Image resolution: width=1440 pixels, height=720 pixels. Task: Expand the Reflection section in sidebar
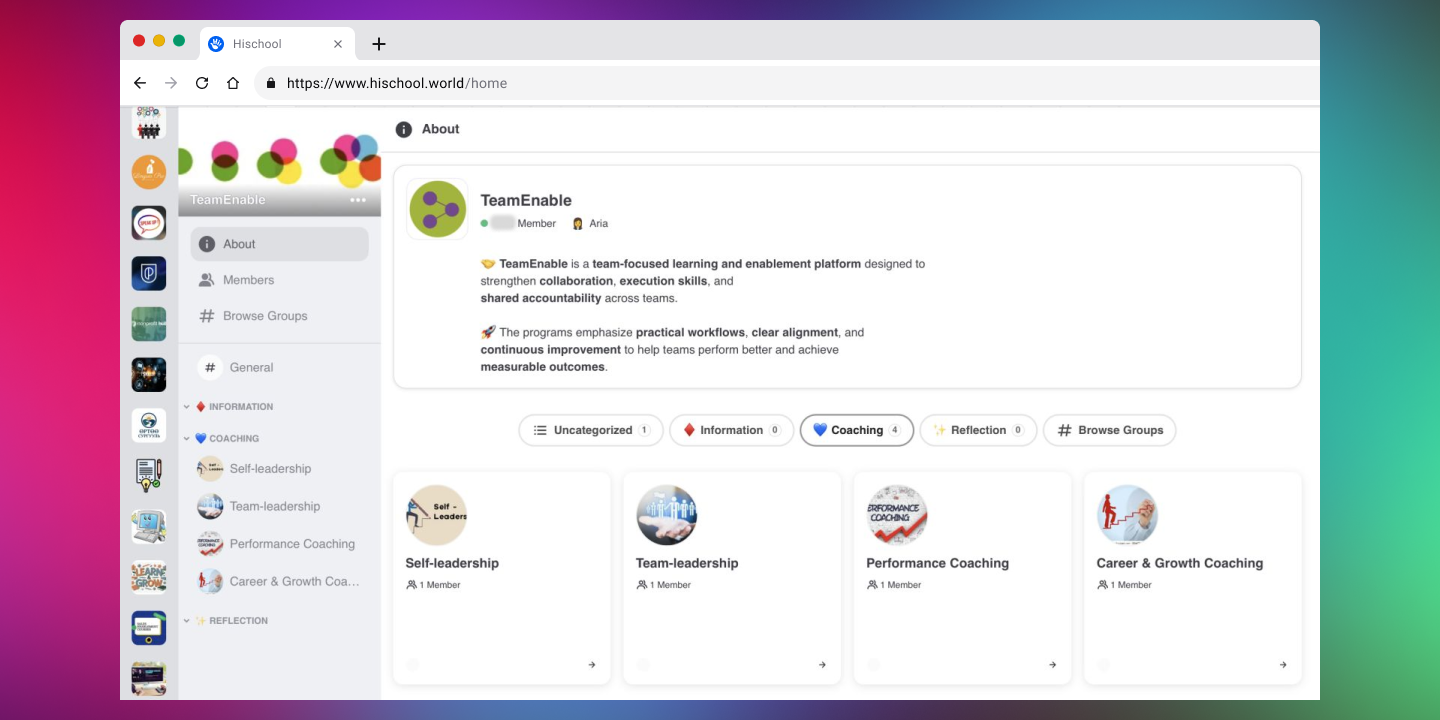click(187, 621)
